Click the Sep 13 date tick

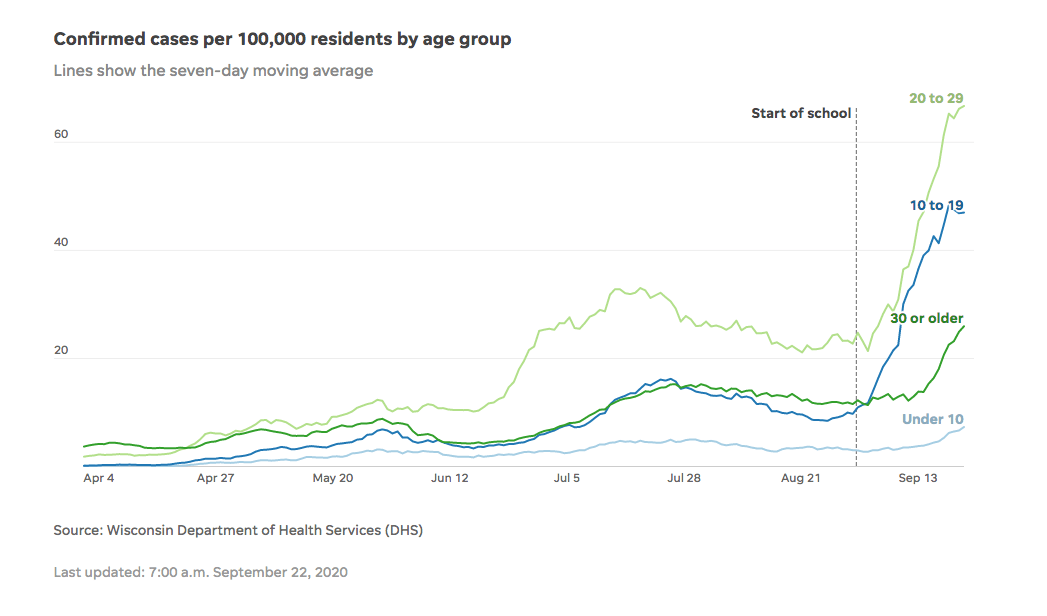click(x=917, y=478)
